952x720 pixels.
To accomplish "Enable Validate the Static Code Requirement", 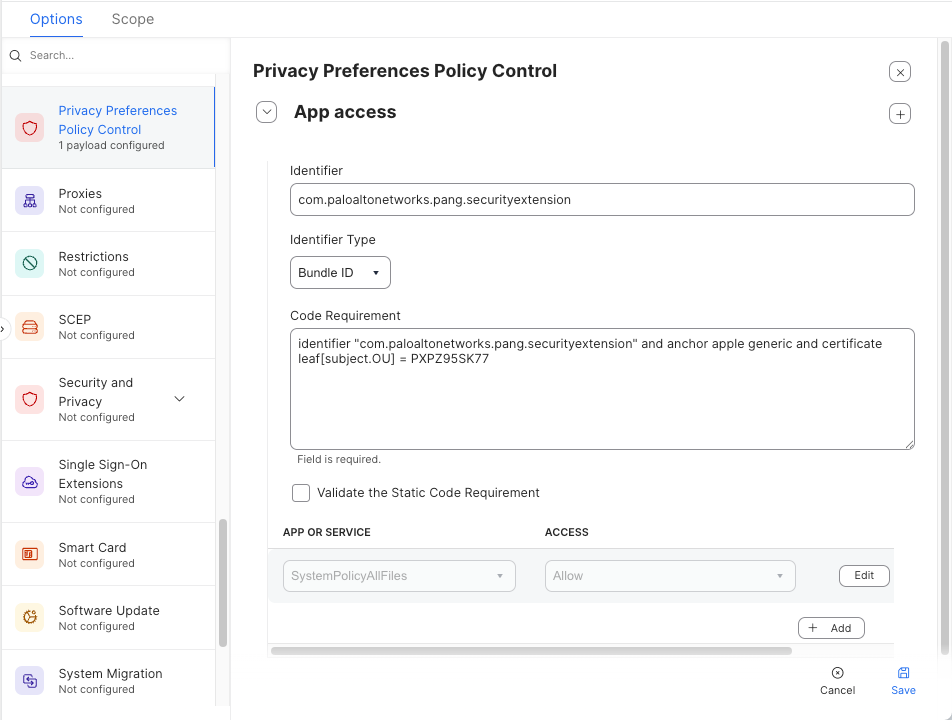I will (x=301, y=493).
